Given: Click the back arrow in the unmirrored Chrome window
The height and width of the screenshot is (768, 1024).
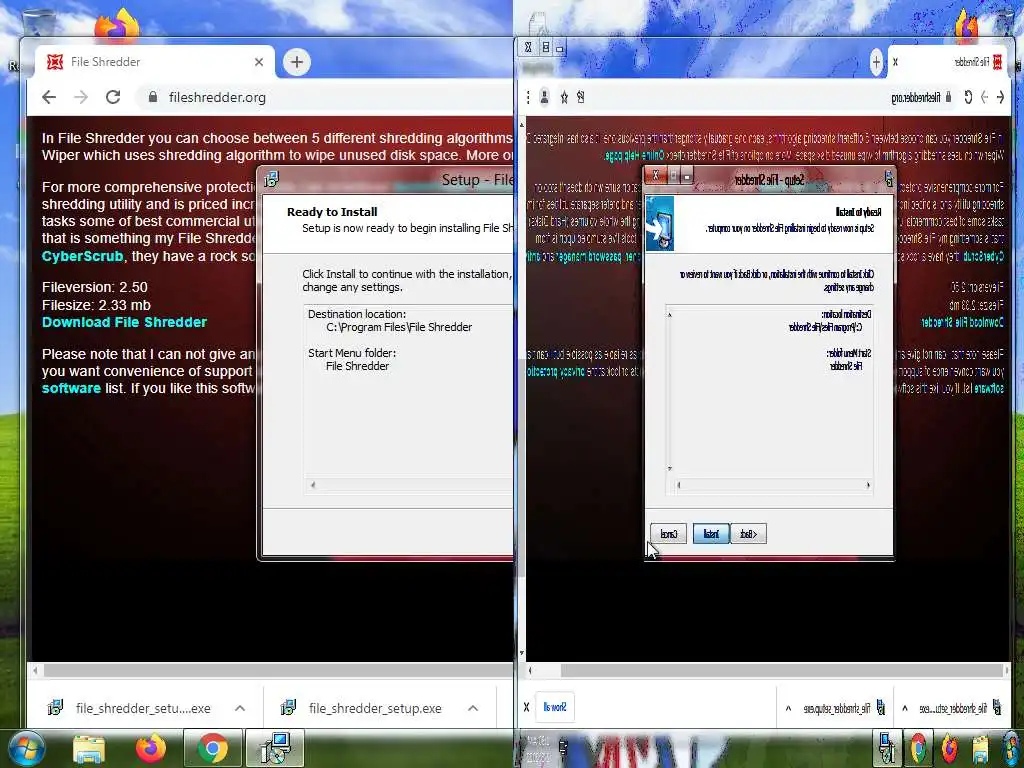Looking at the screenshot, I should (49, 97).
